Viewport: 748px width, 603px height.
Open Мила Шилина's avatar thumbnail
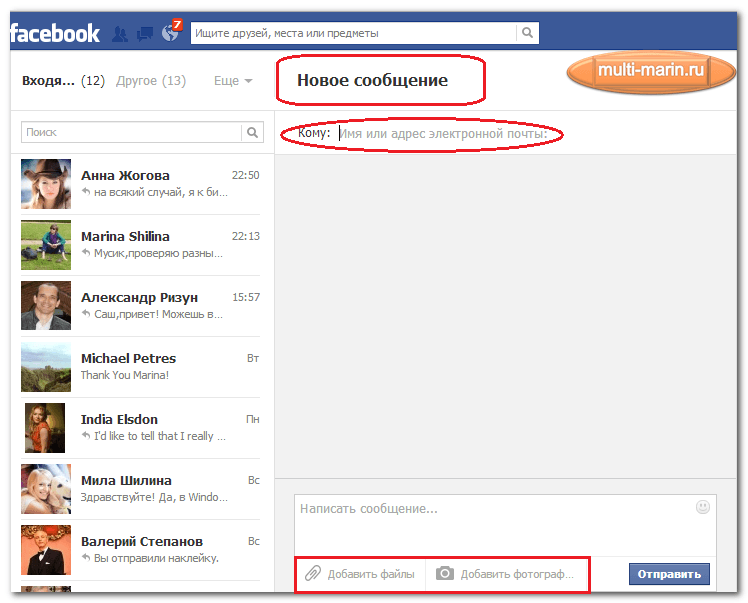[46, 489]
